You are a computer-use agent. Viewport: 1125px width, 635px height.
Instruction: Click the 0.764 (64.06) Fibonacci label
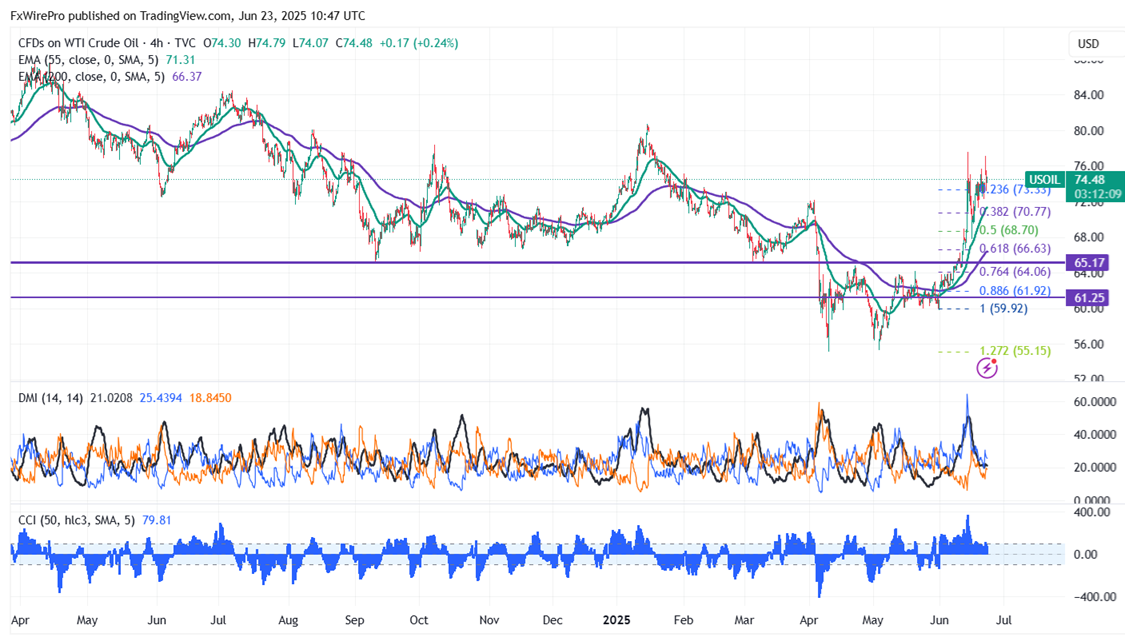coord(1015,272)
